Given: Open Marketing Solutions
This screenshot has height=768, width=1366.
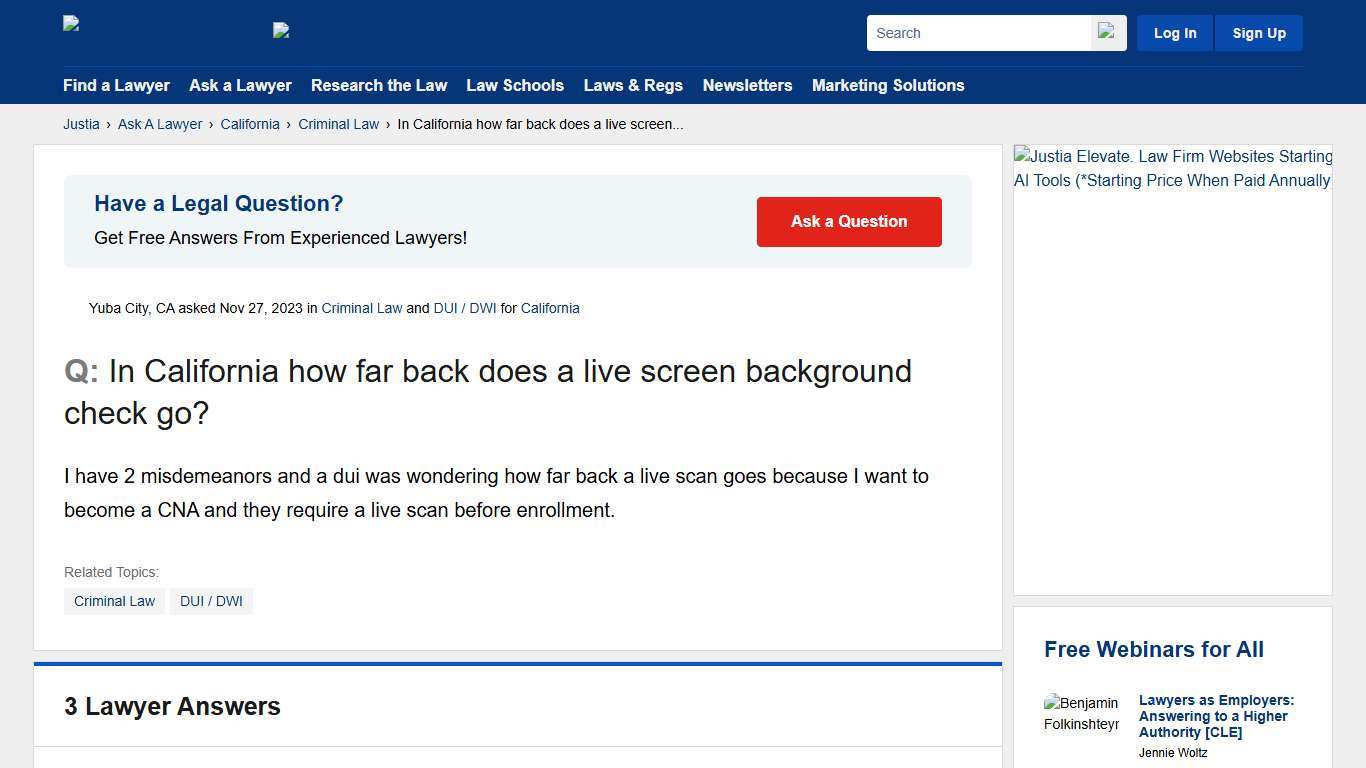Looking at the screenshot, I should tap(888, 86).
